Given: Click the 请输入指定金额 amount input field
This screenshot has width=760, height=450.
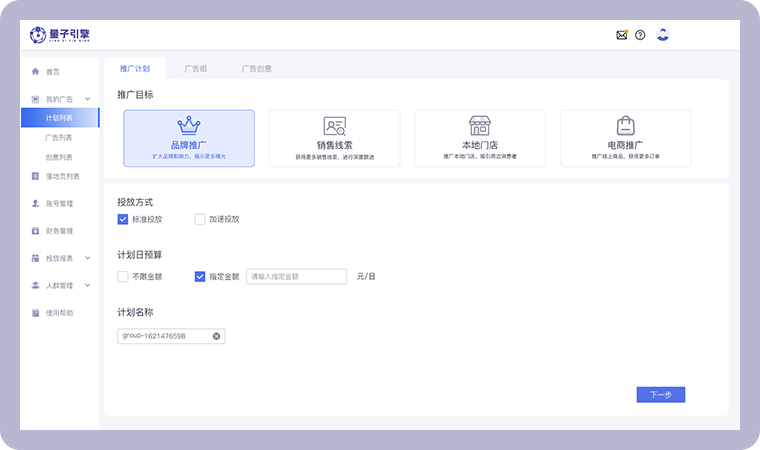Looking at the screenshot, I should 296,276.
